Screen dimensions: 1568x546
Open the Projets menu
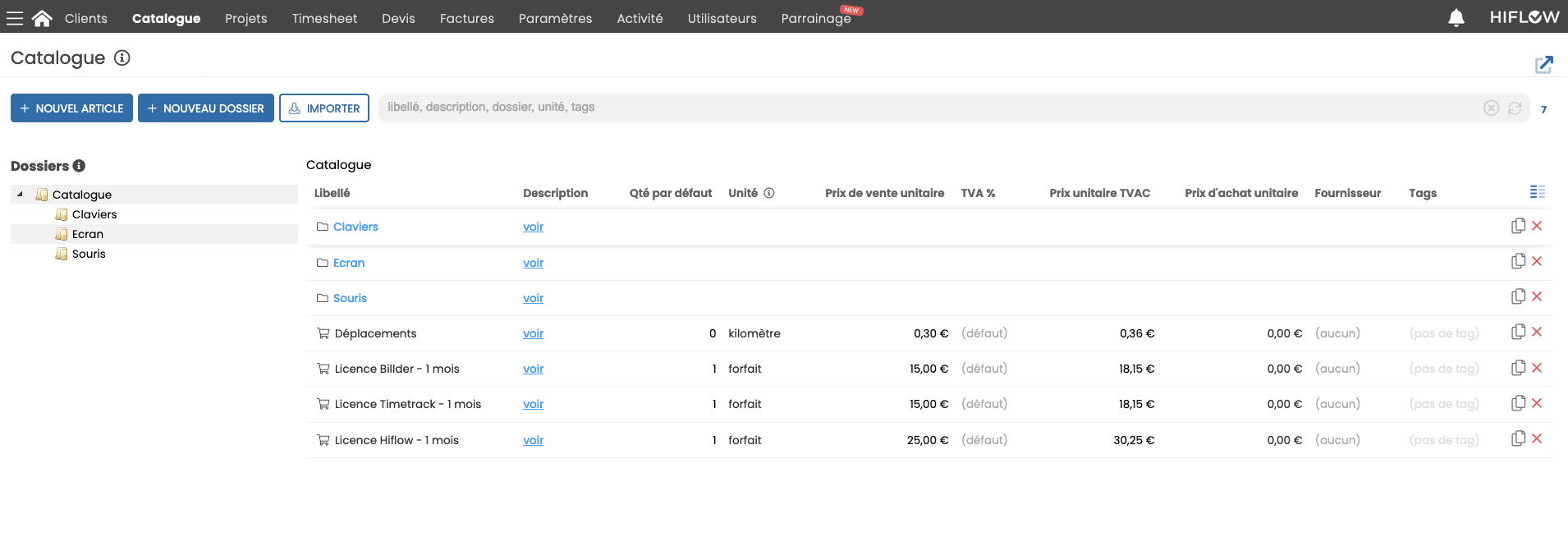point(246,18)
